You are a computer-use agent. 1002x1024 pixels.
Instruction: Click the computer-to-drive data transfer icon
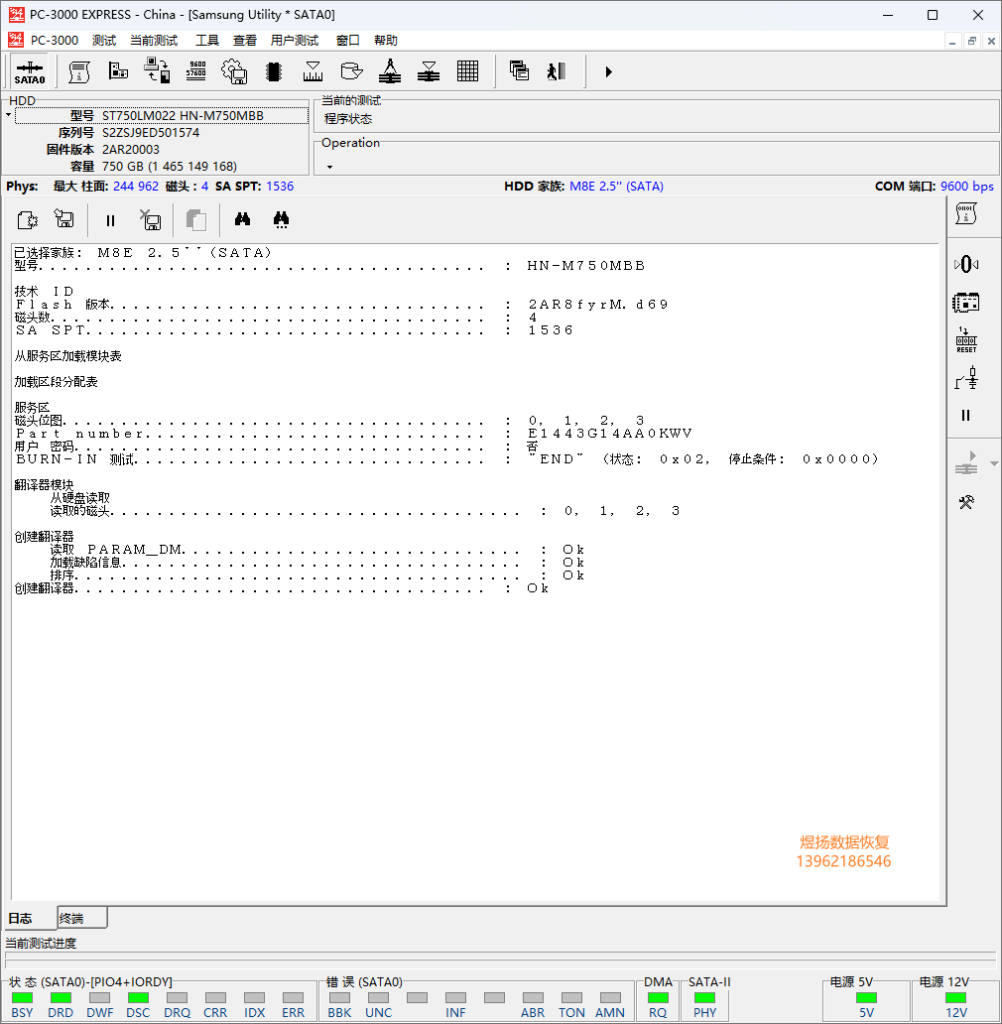157,71
